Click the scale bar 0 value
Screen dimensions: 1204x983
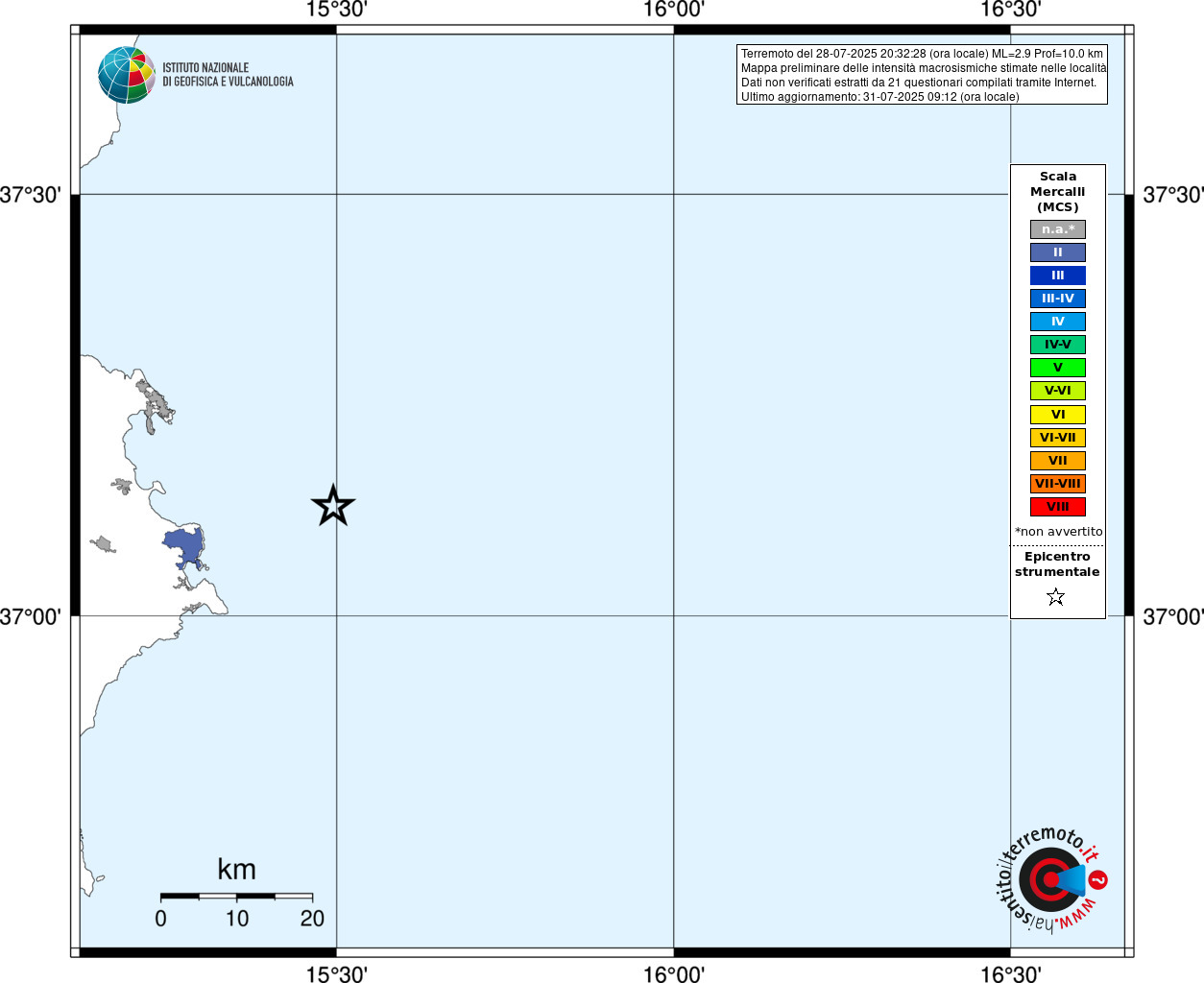[160, 919]
